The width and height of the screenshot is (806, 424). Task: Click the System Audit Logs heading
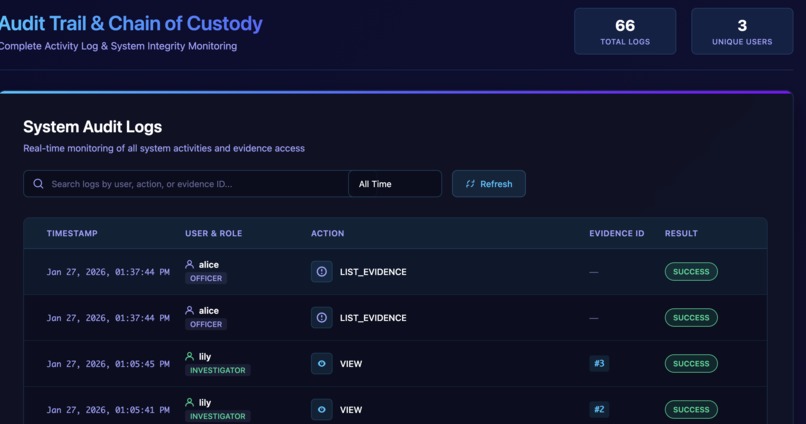(93, 126)
